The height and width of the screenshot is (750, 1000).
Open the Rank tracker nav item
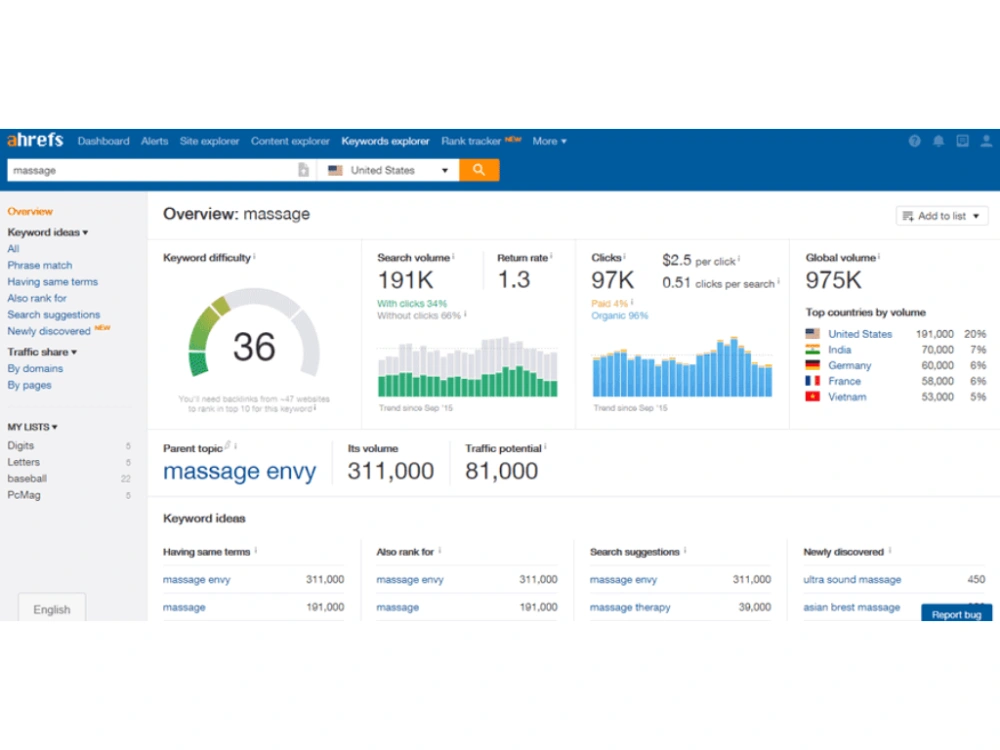[x=471, y=141]
